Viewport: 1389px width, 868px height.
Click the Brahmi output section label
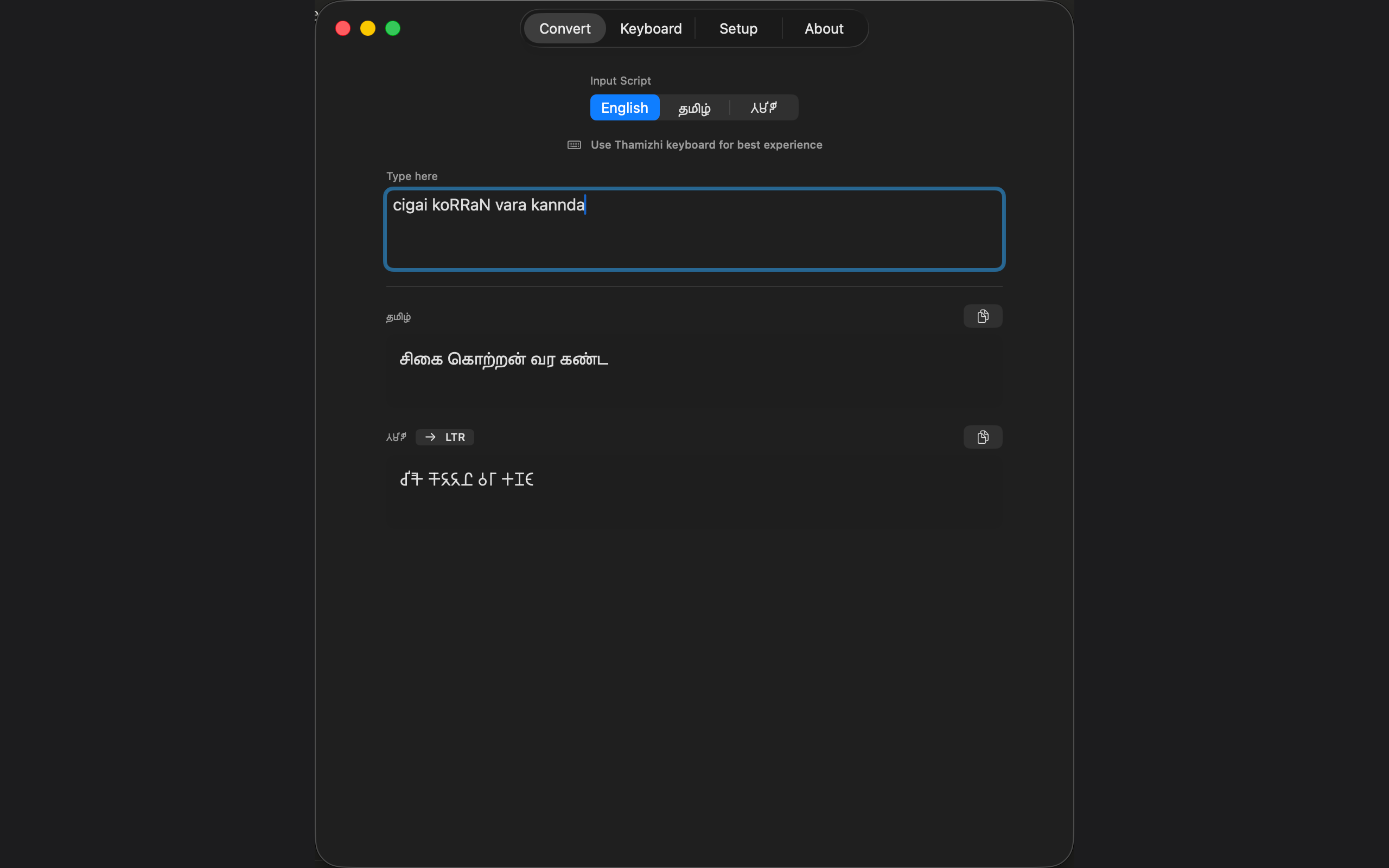[x=396, y=437]
